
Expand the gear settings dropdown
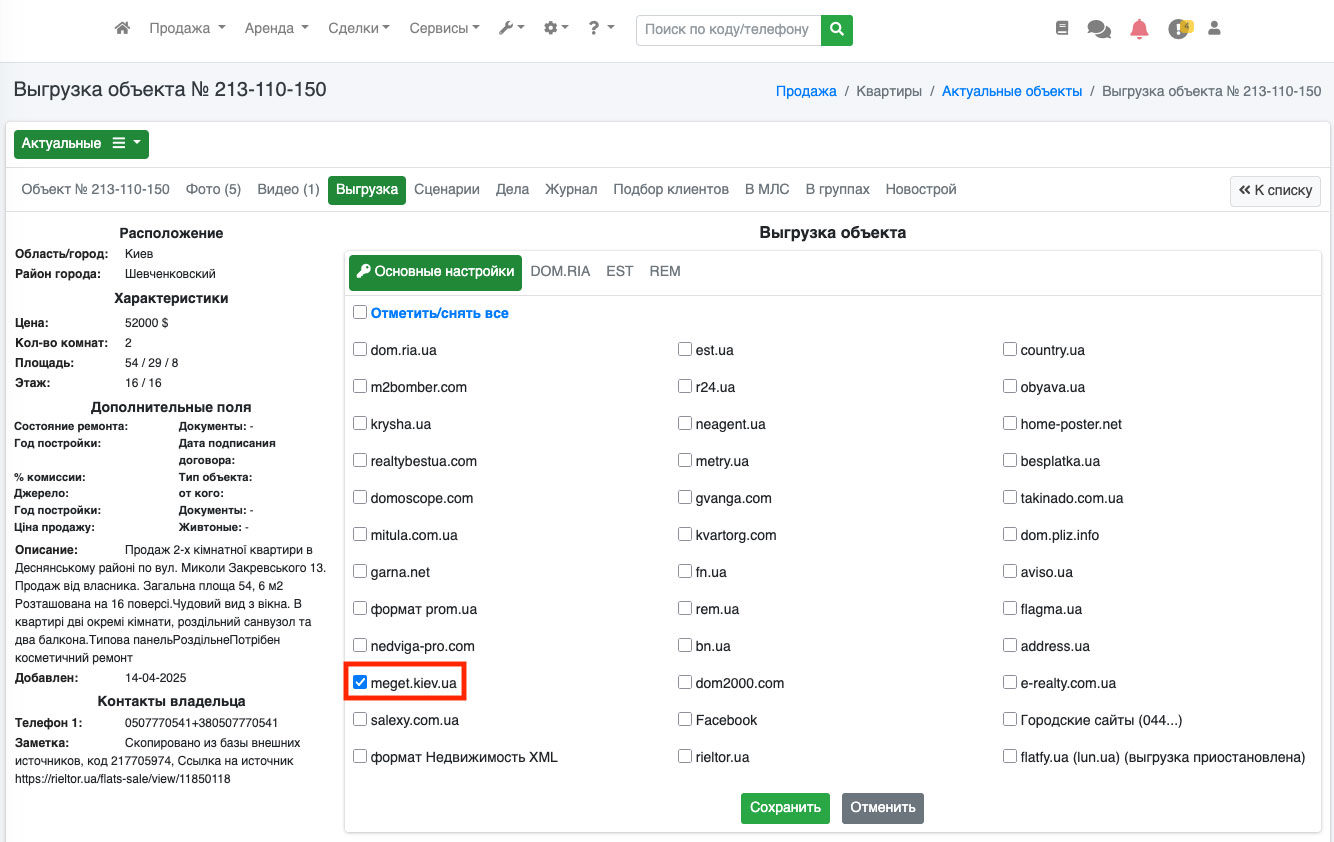(555, 29)
